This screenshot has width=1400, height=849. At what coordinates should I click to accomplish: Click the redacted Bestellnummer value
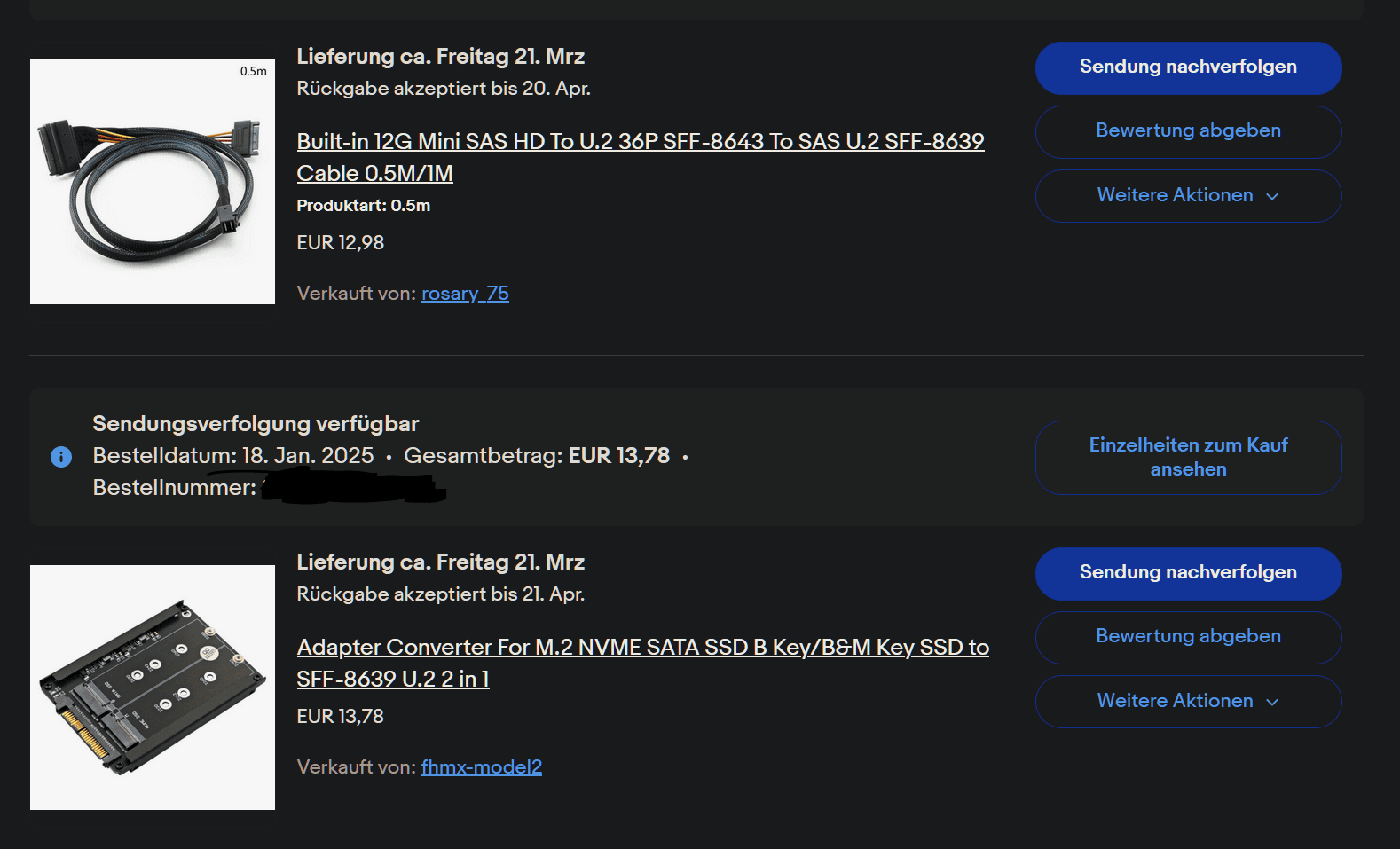(353, 488)
